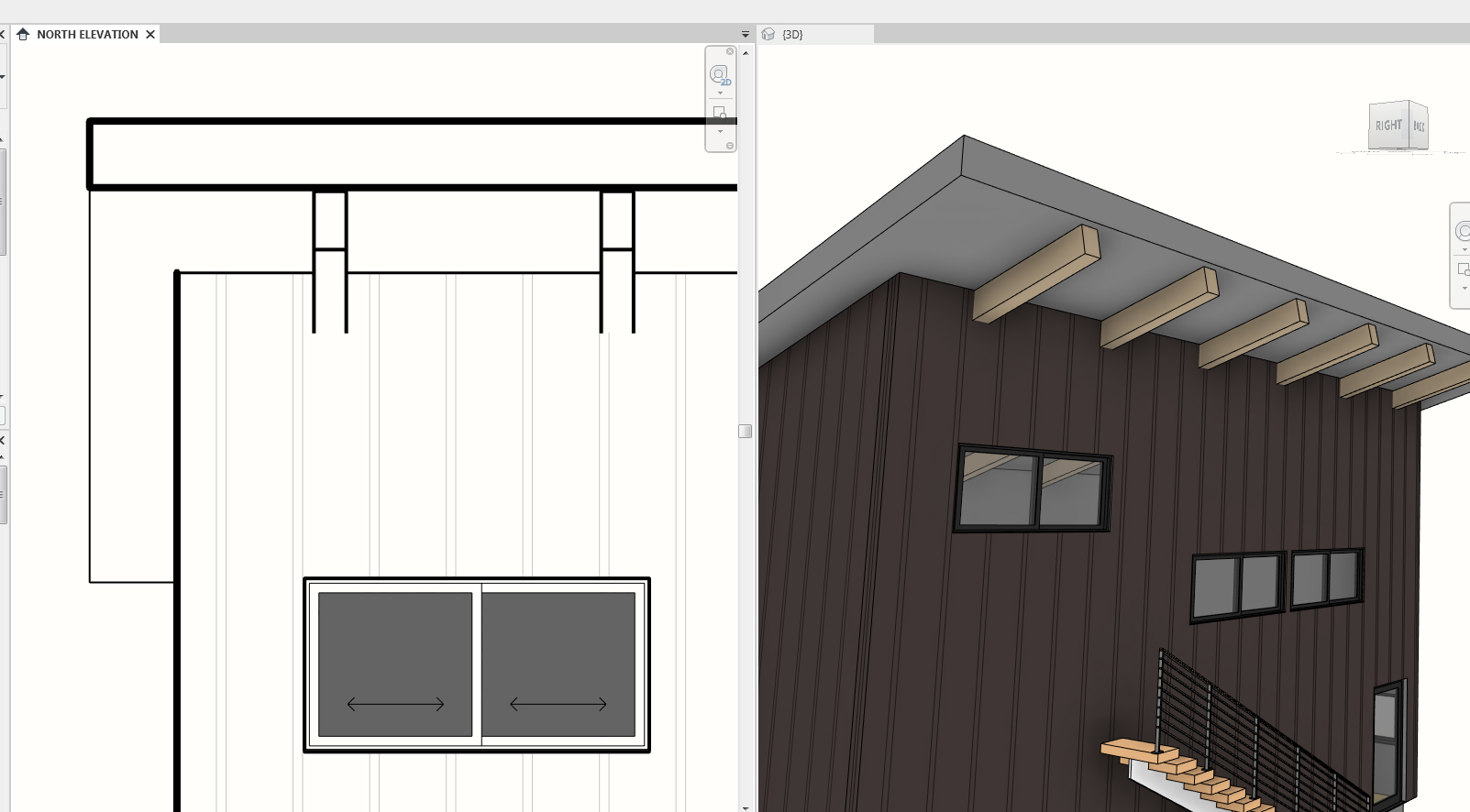
Task: Open 2D Steering Wheel in elevation view
Action: tap(720, 74)
